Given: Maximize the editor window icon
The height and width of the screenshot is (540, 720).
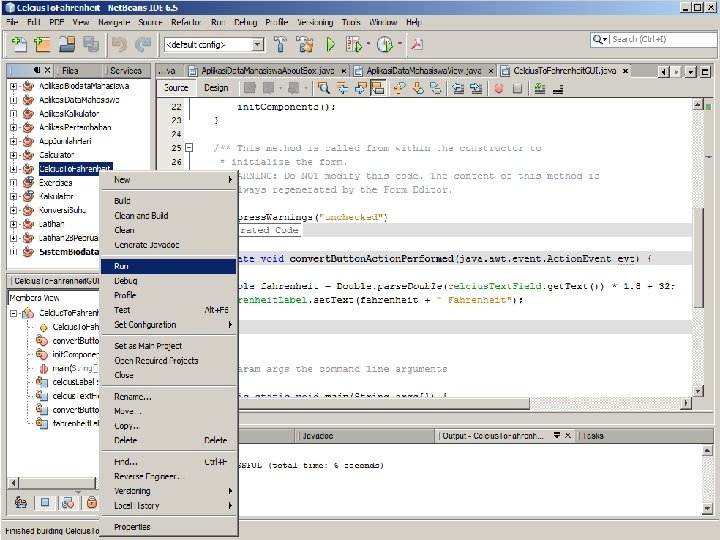Looking at the screenshot, I should point(705,71).
